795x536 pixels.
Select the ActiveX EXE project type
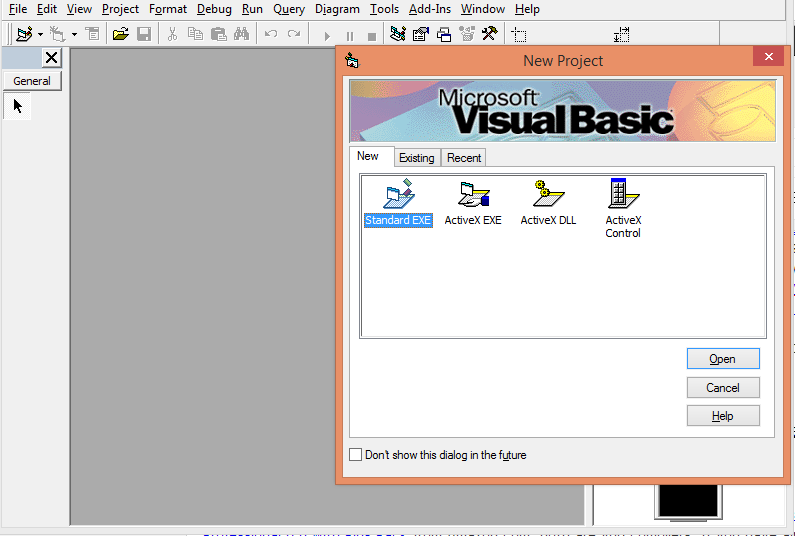click(473, 203)
